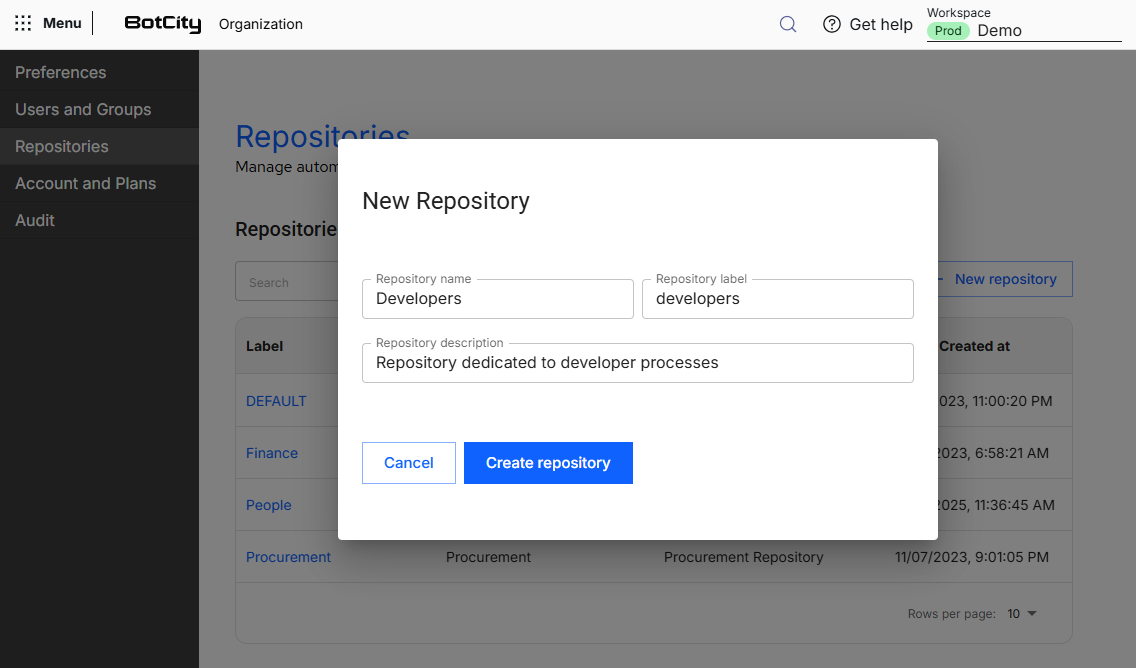Go to Users and Groups

[99, 109]
